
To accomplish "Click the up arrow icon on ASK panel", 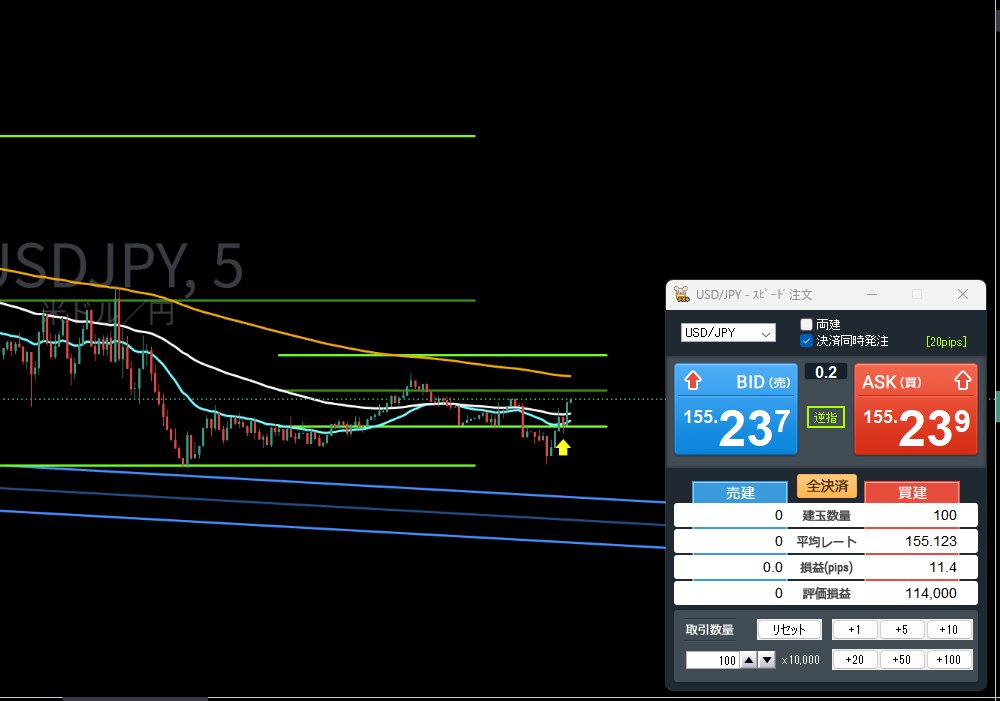I will [x=962, y=381].
